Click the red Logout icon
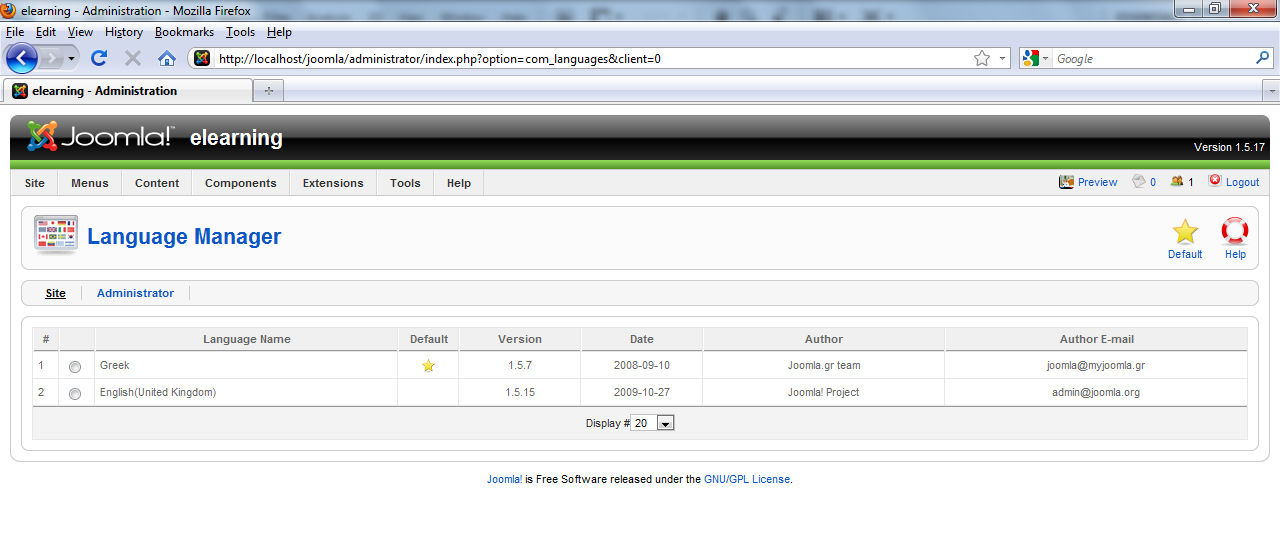1280x538 pixels. [x=1215, y=181]
